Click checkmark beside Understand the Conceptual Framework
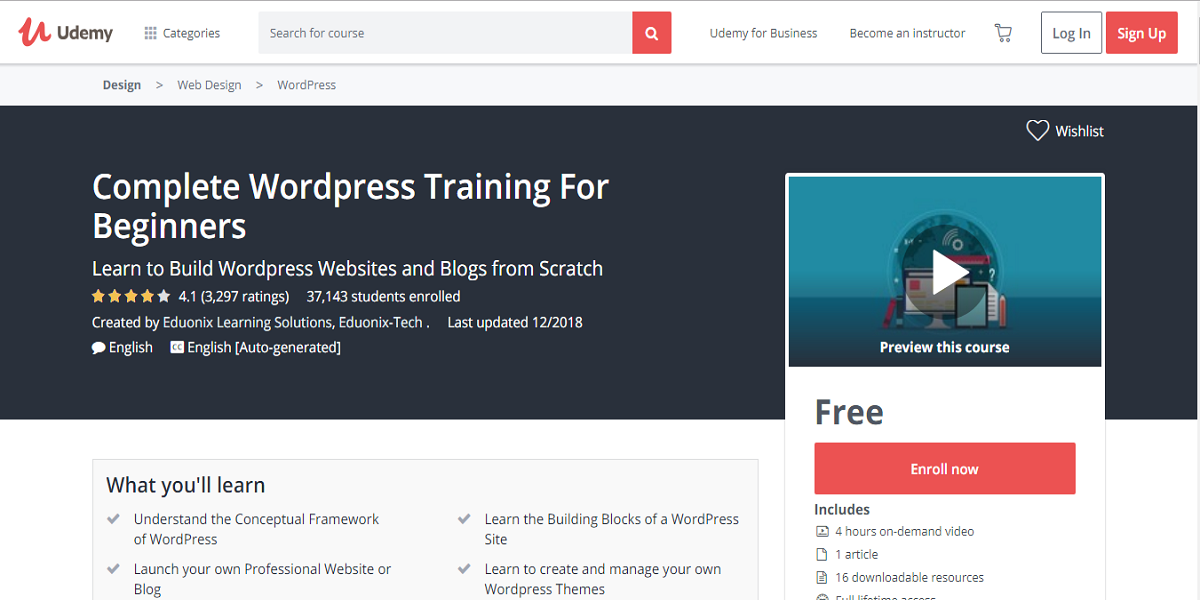The image size is (1200, 600). (113, 519)
